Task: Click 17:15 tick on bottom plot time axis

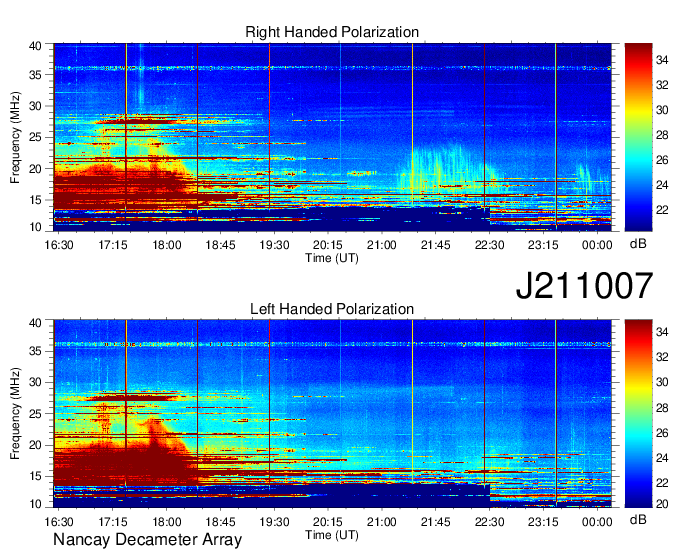Action: [x=113, y=522]
